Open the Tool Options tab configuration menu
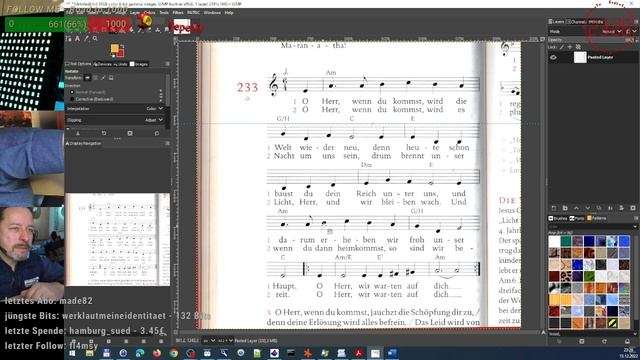 tap(167, 64)
